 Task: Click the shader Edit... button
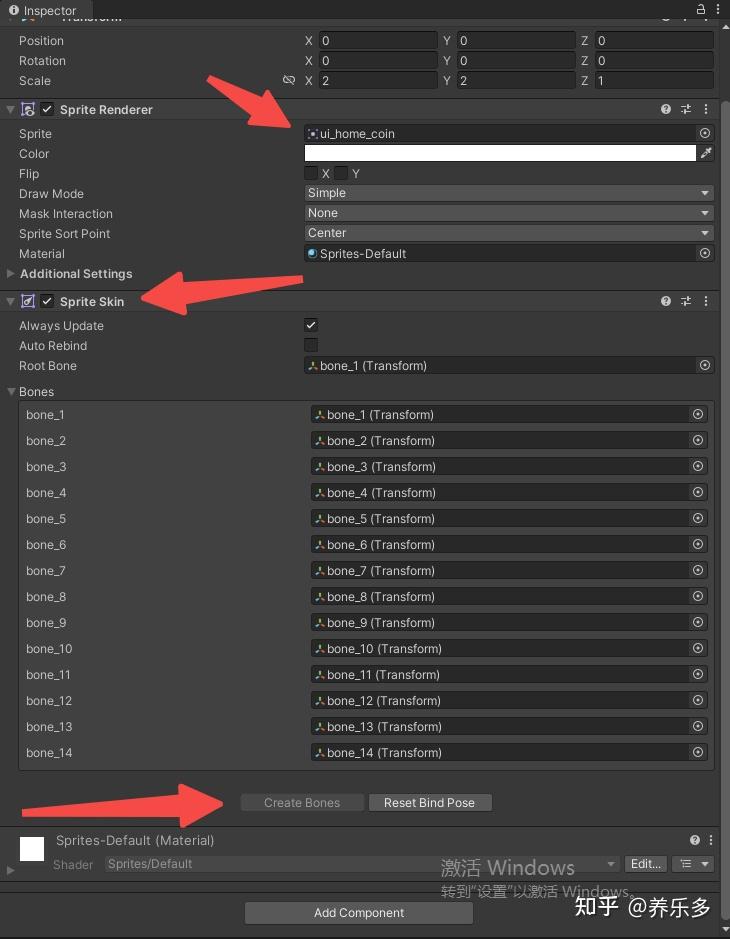click(x=646, y=864)
